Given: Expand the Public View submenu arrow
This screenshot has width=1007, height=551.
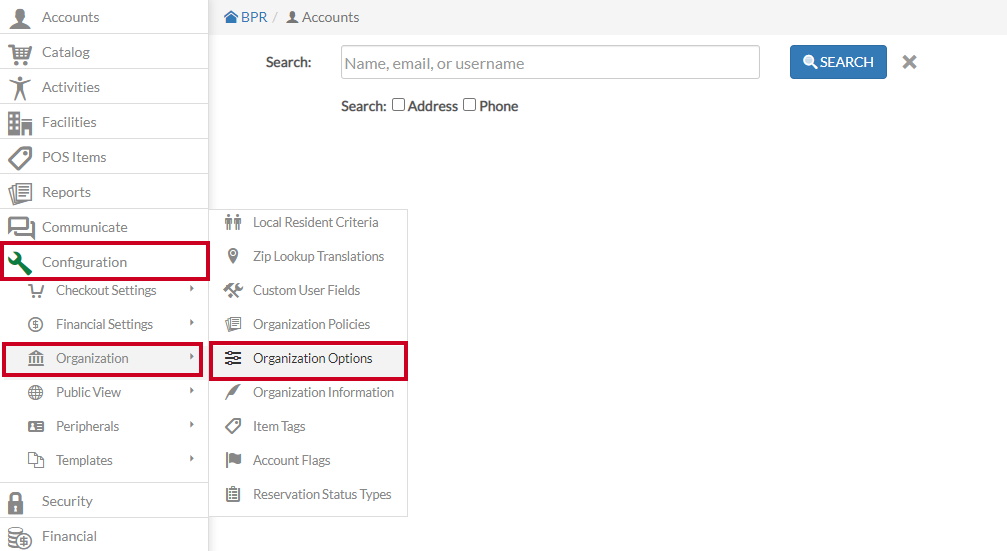Looking at the screenshot, I should [x=191, y=390].
